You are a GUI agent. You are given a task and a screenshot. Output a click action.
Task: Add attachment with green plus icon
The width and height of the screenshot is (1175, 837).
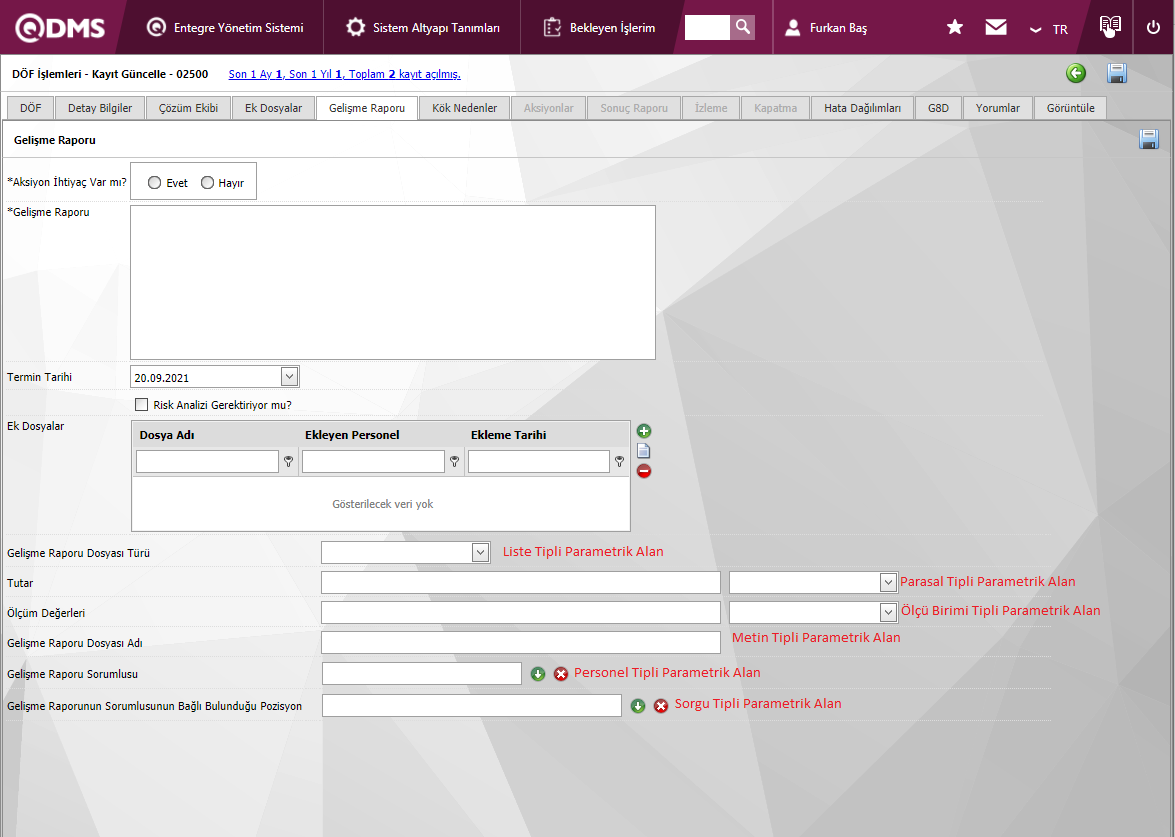[644, 431]
